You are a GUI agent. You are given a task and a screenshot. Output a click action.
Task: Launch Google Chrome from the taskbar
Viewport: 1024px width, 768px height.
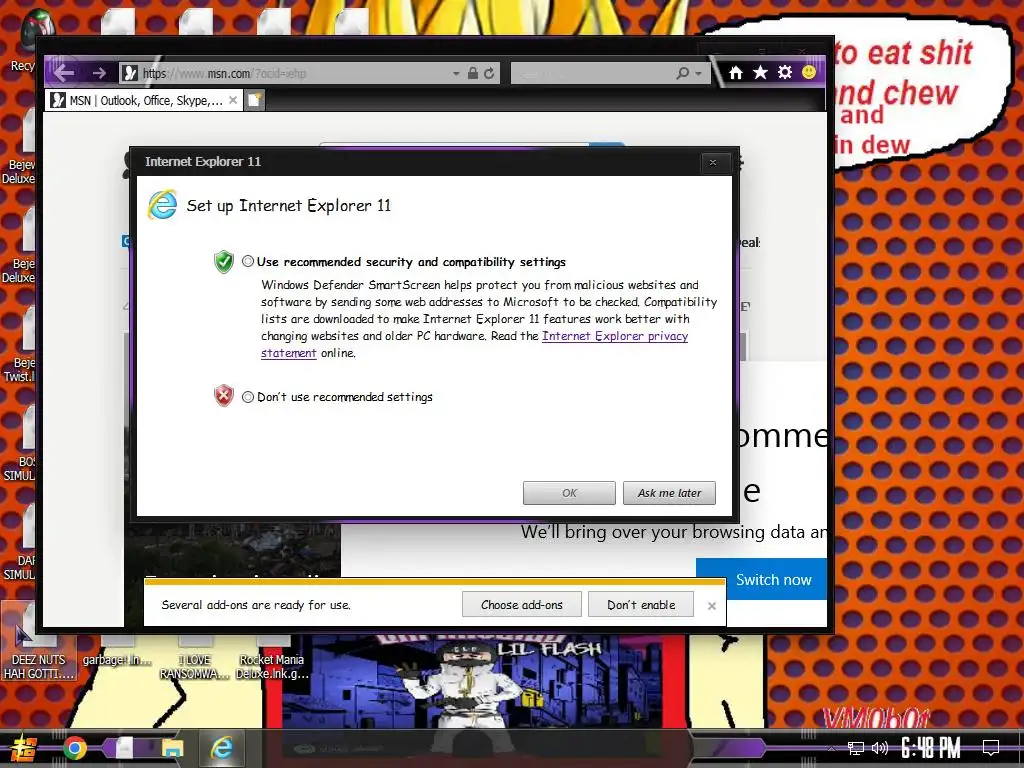pos(74,748)
